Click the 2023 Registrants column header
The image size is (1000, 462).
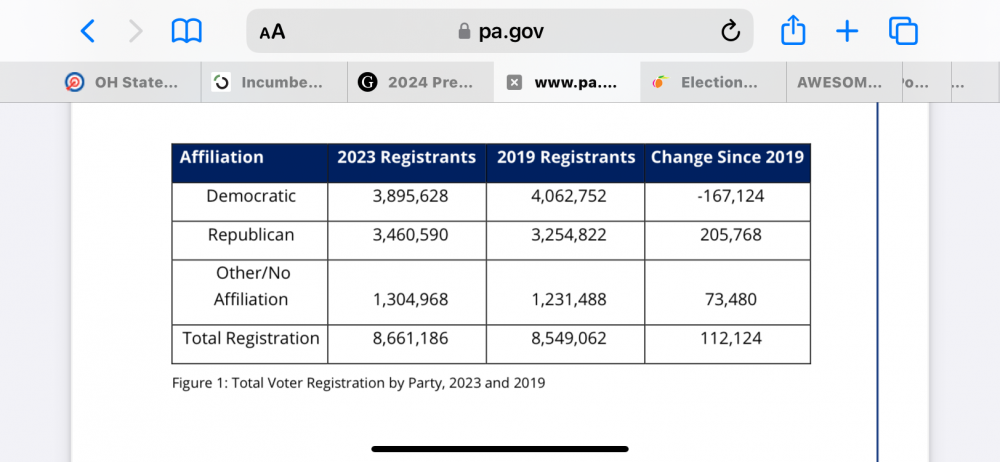[406, 158]
